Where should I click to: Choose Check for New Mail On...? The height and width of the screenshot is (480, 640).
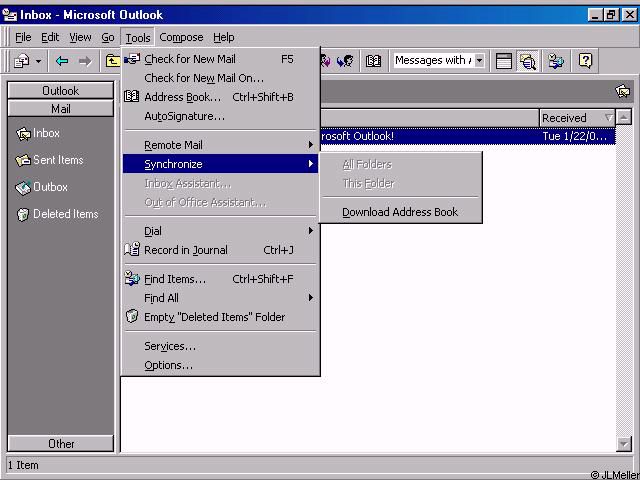point(220,78)
